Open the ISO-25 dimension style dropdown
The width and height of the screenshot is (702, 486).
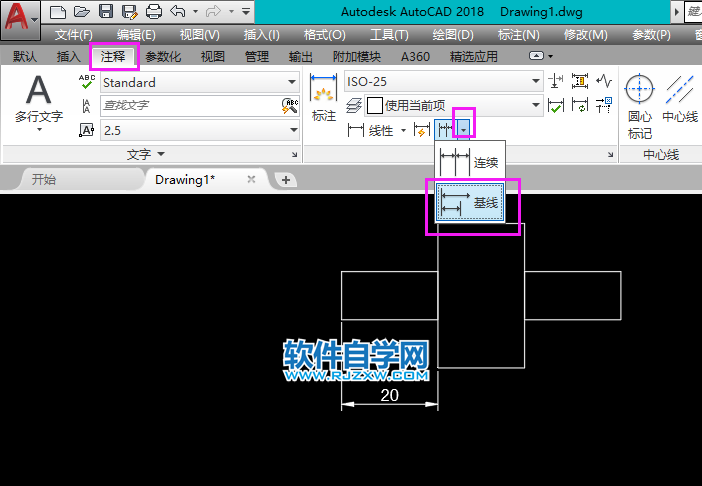click(444, 82)
